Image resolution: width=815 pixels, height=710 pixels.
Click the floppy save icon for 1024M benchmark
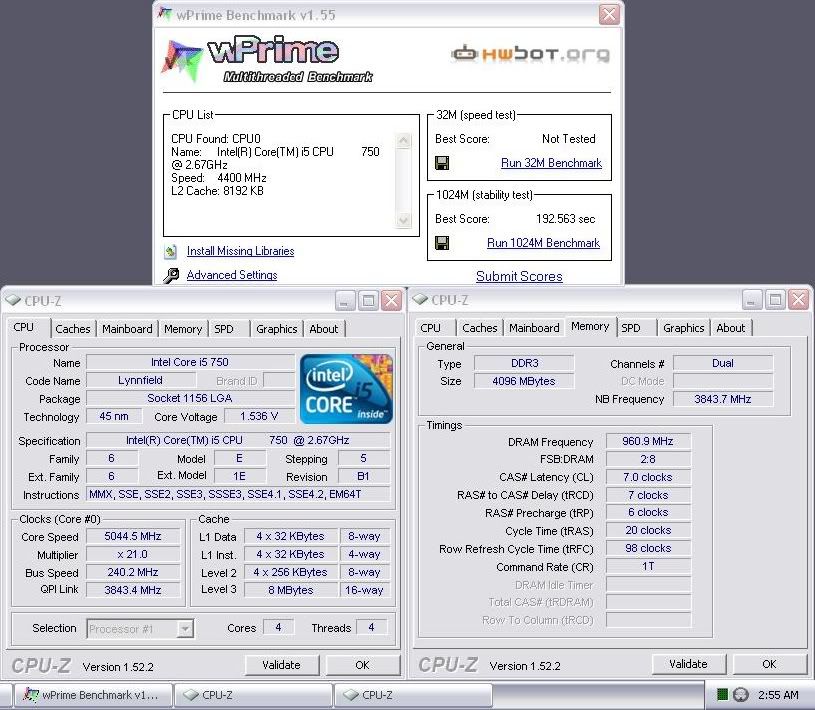[442, 243]
